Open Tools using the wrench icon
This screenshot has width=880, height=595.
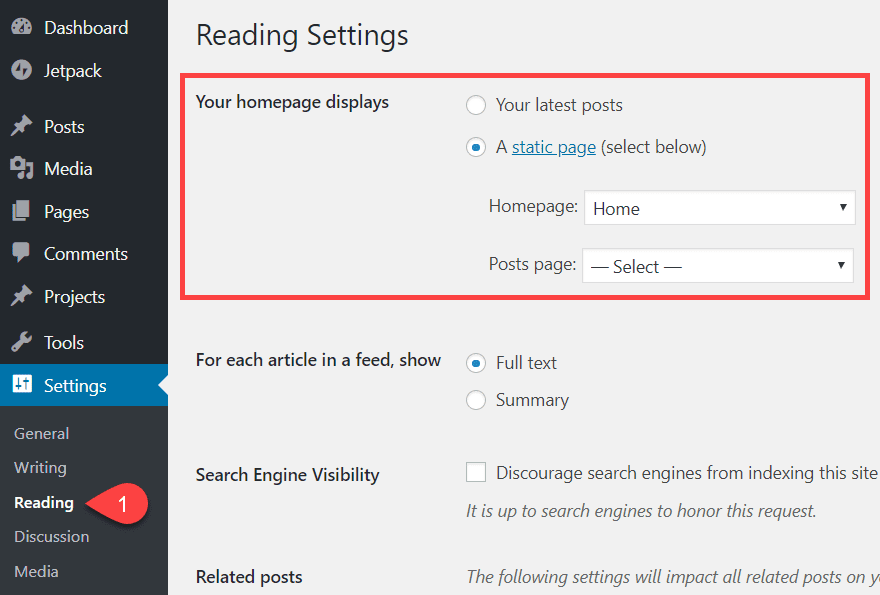22,342
